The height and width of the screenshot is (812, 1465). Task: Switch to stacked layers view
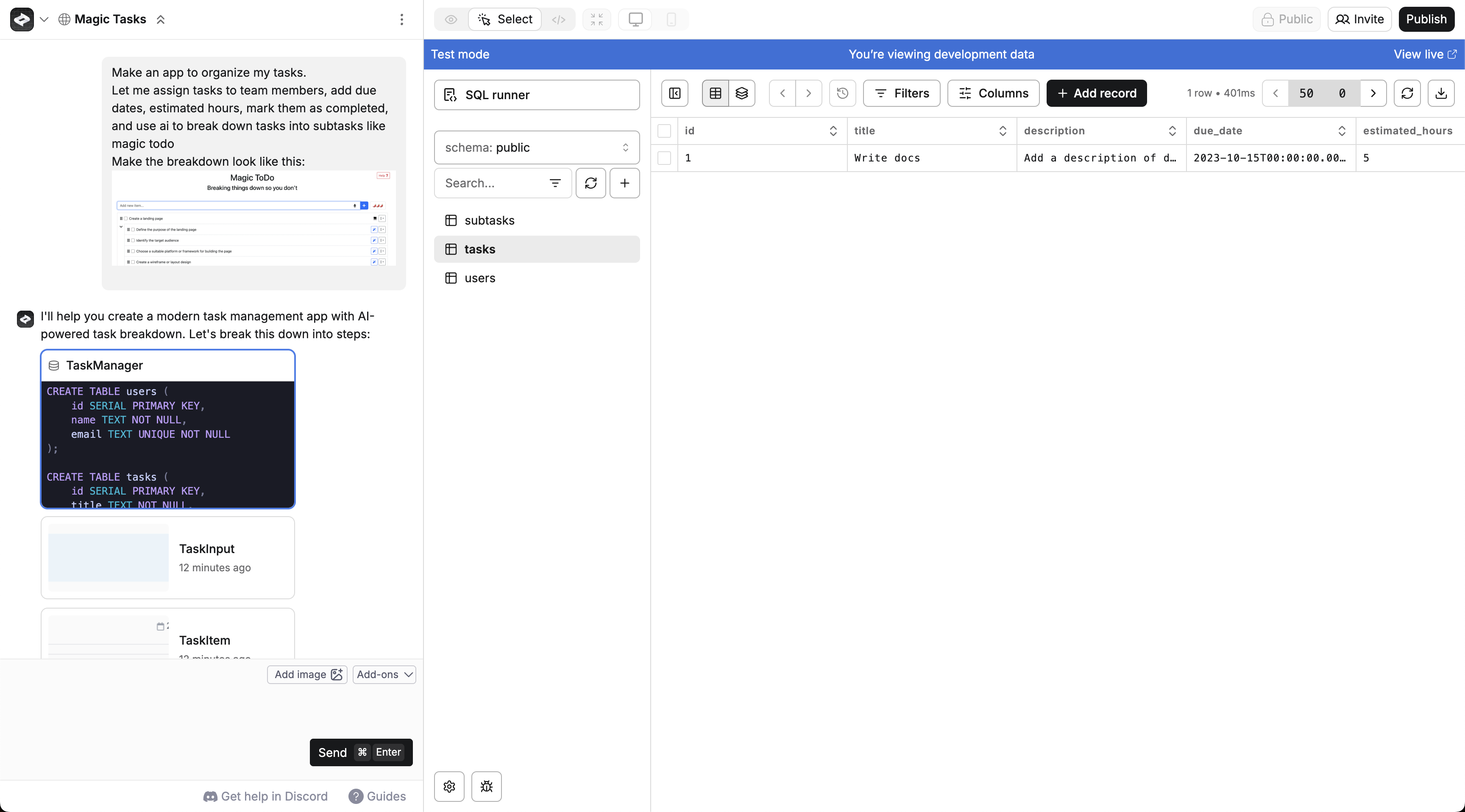click(x=741, y=93)
